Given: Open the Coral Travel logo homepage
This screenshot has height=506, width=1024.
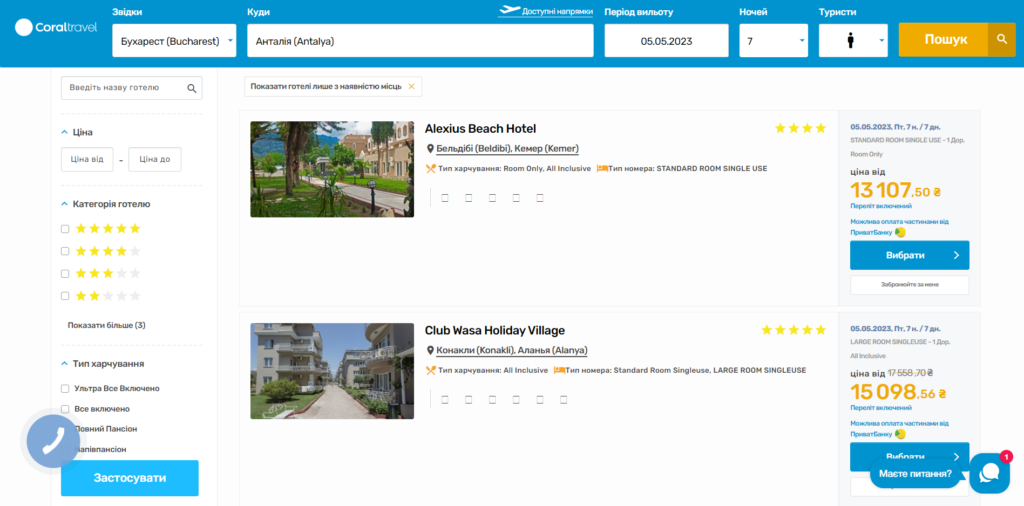Looking at the screenshot, I should [x=56, y=27].
